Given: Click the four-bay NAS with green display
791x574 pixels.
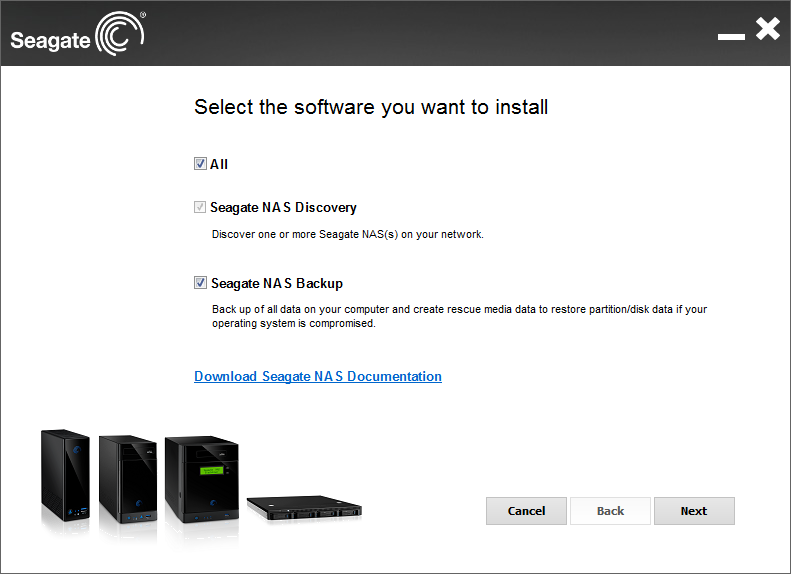Looking at the screenshot, I should click(x=202, y=479).
